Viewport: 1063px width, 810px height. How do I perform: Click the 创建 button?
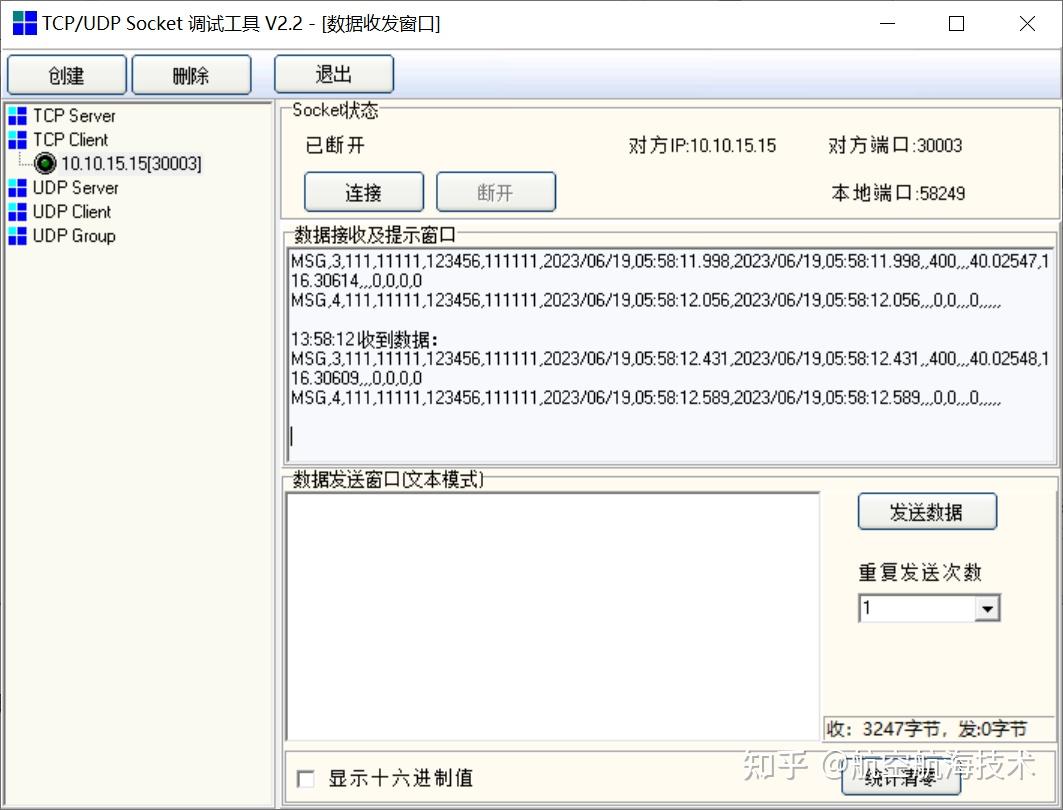click(66, 74)
